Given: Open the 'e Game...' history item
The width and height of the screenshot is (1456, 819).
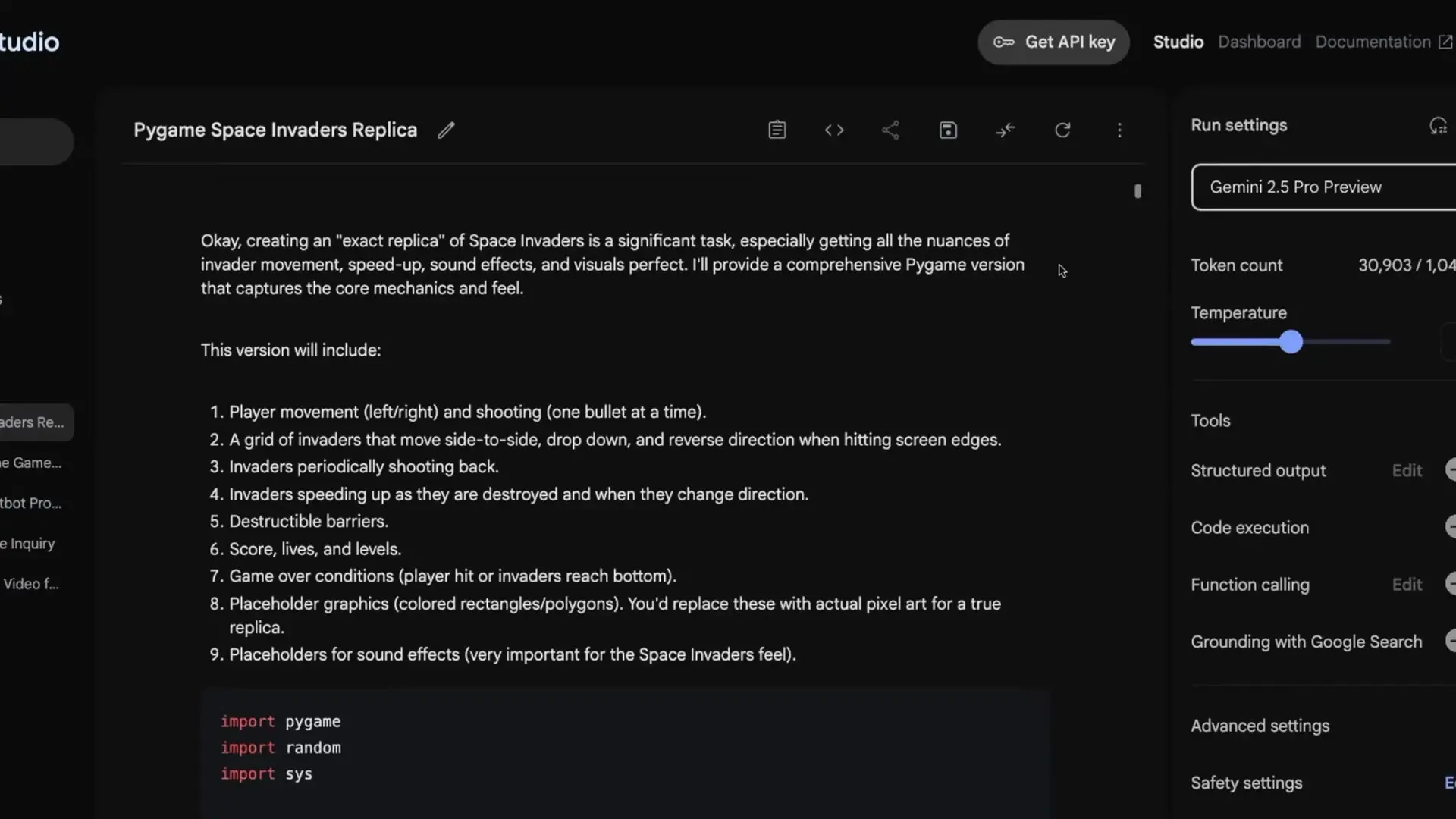Looking at the screenshot, I should click(31, 463).
